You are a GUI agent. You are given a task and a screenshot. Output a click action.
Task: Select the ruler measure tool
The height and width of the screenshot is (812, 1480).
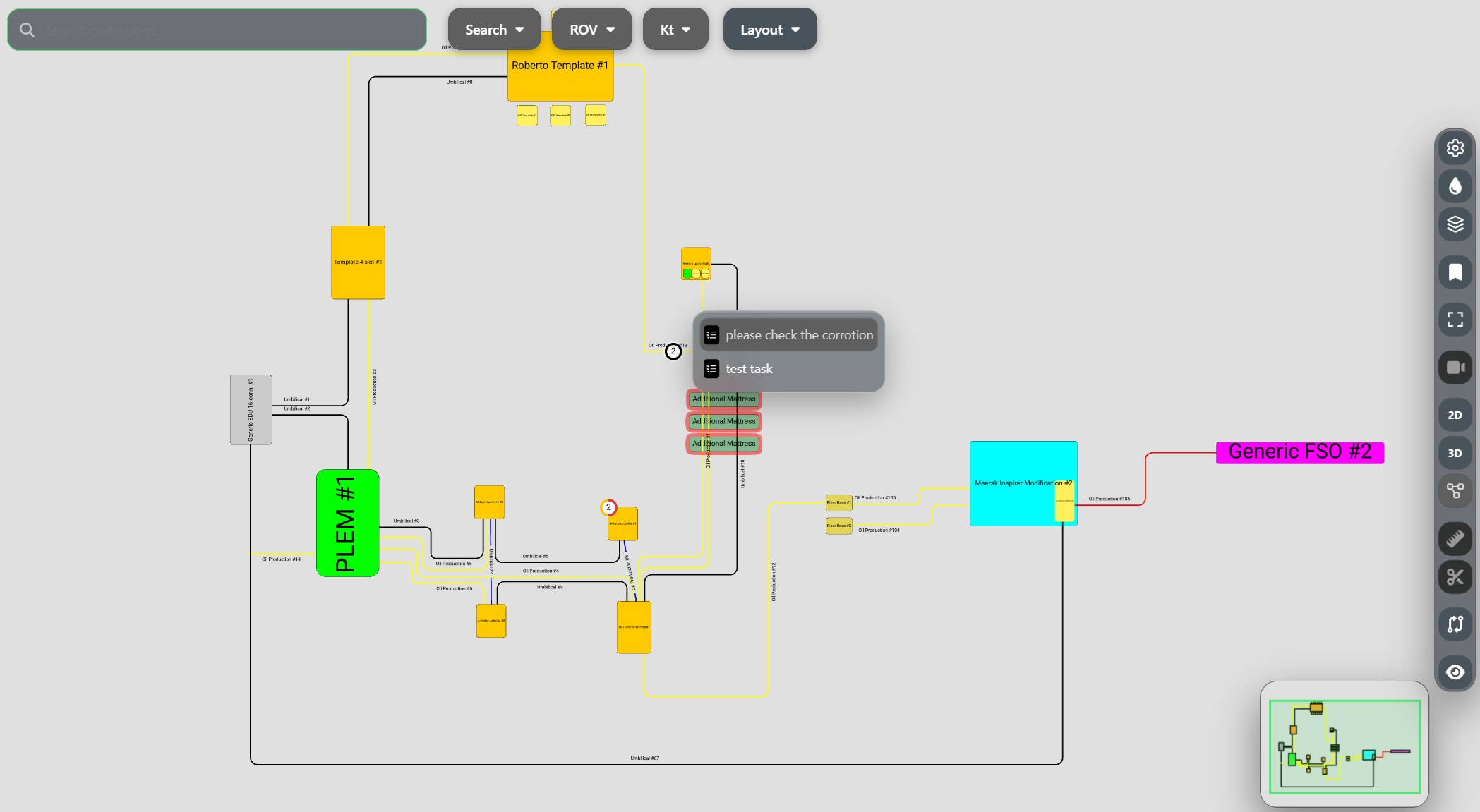(x=1455, y=539)
